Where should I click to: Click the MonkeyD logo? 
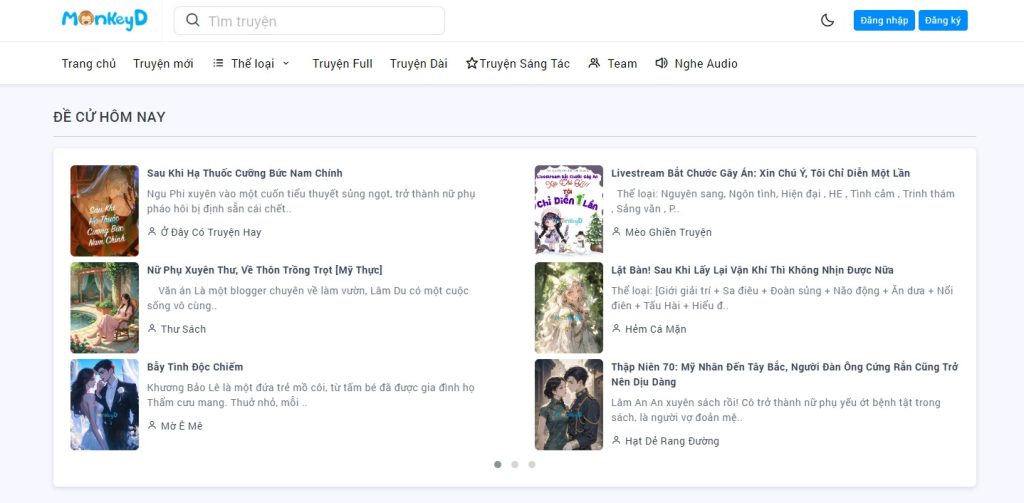point(104,20)
